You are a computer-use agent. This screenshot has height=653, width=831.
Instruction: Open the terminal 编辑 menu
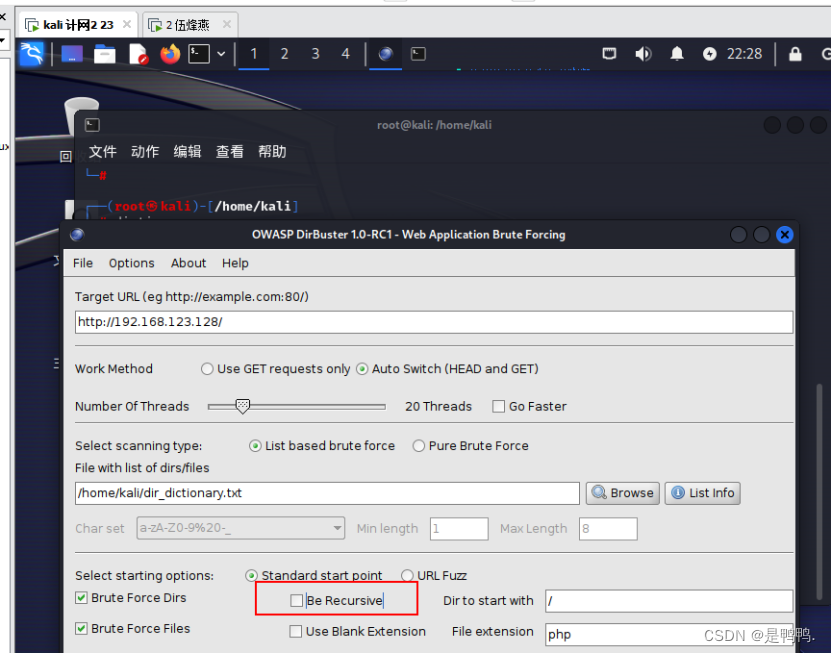pyautogui.click(x=187, y=152)
